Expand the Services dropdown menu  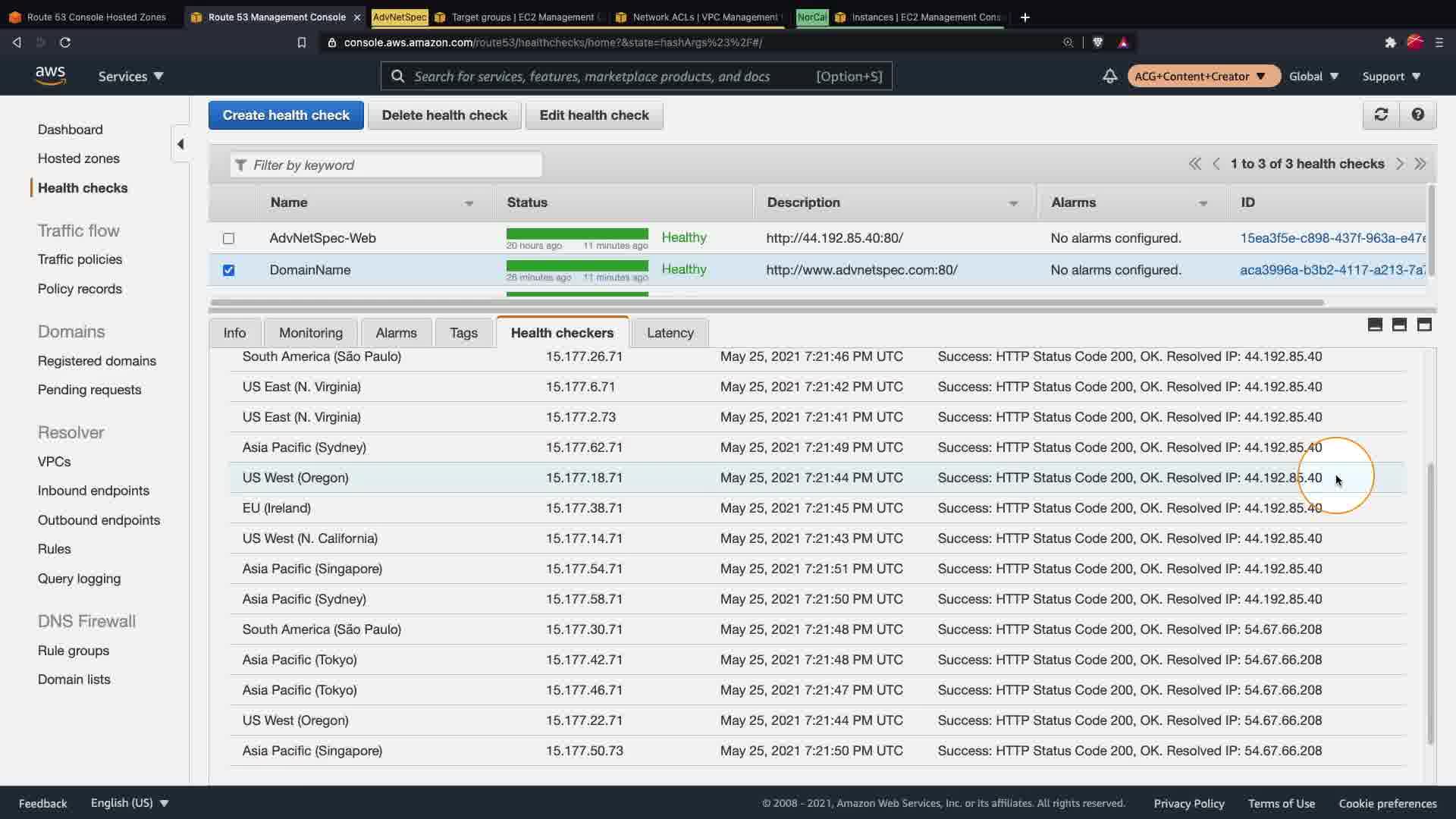tap(130, 76)
